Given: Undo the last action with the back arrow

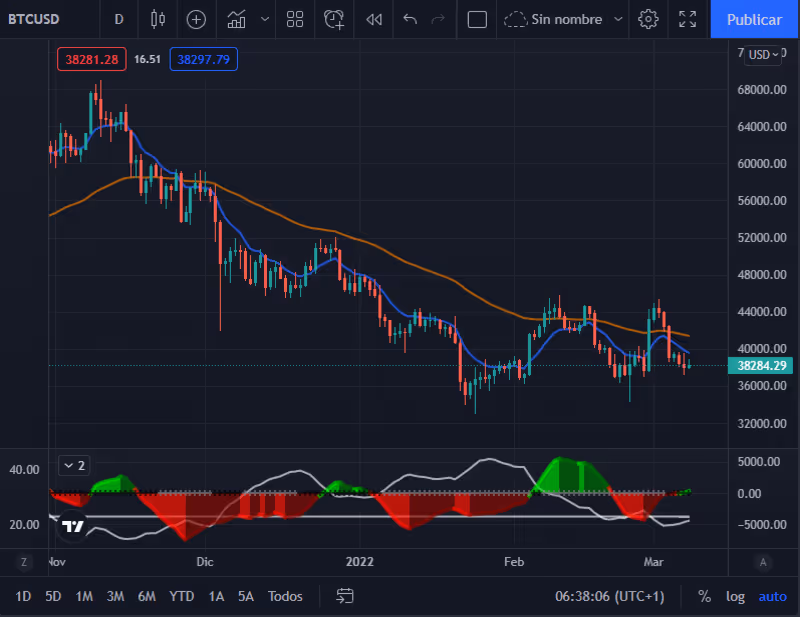Looking at the screenshot, I should 410,19.
